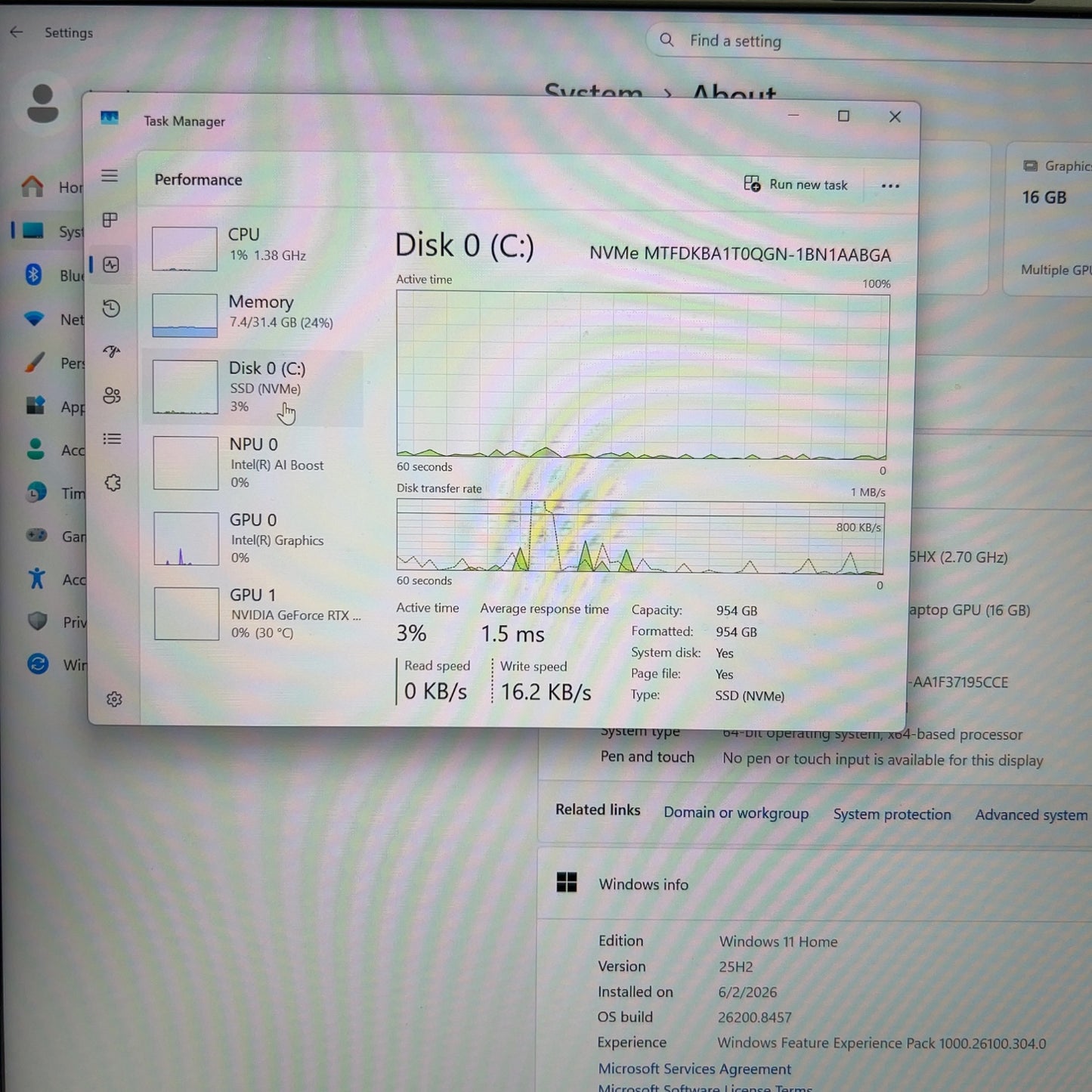This screenshot has width=1092, height=1092.
Task: Click the 1.5 ms average response time
Action: click(512, 633)
